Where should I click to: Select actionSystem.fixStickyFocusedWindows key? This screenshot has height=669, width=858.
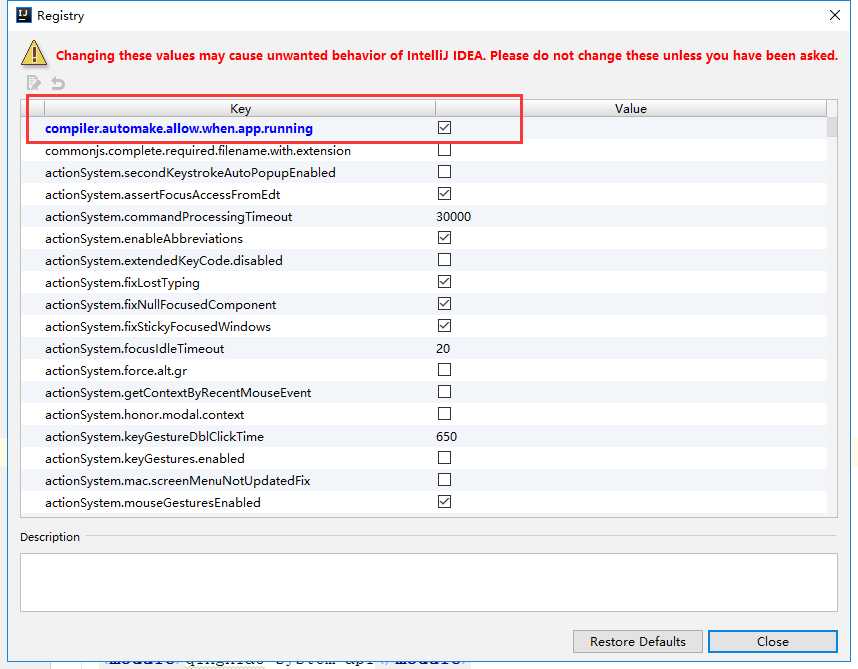(x=158, y=327)
